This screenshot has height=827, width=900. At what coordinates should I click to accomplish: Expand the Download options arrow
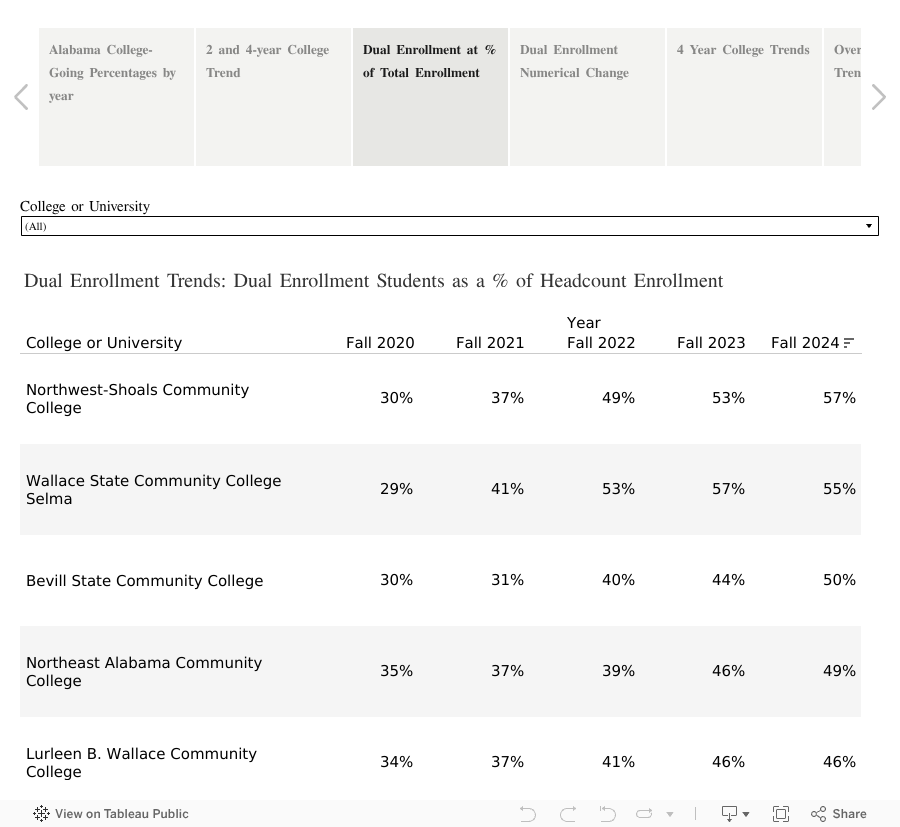(x=746, y=814)
